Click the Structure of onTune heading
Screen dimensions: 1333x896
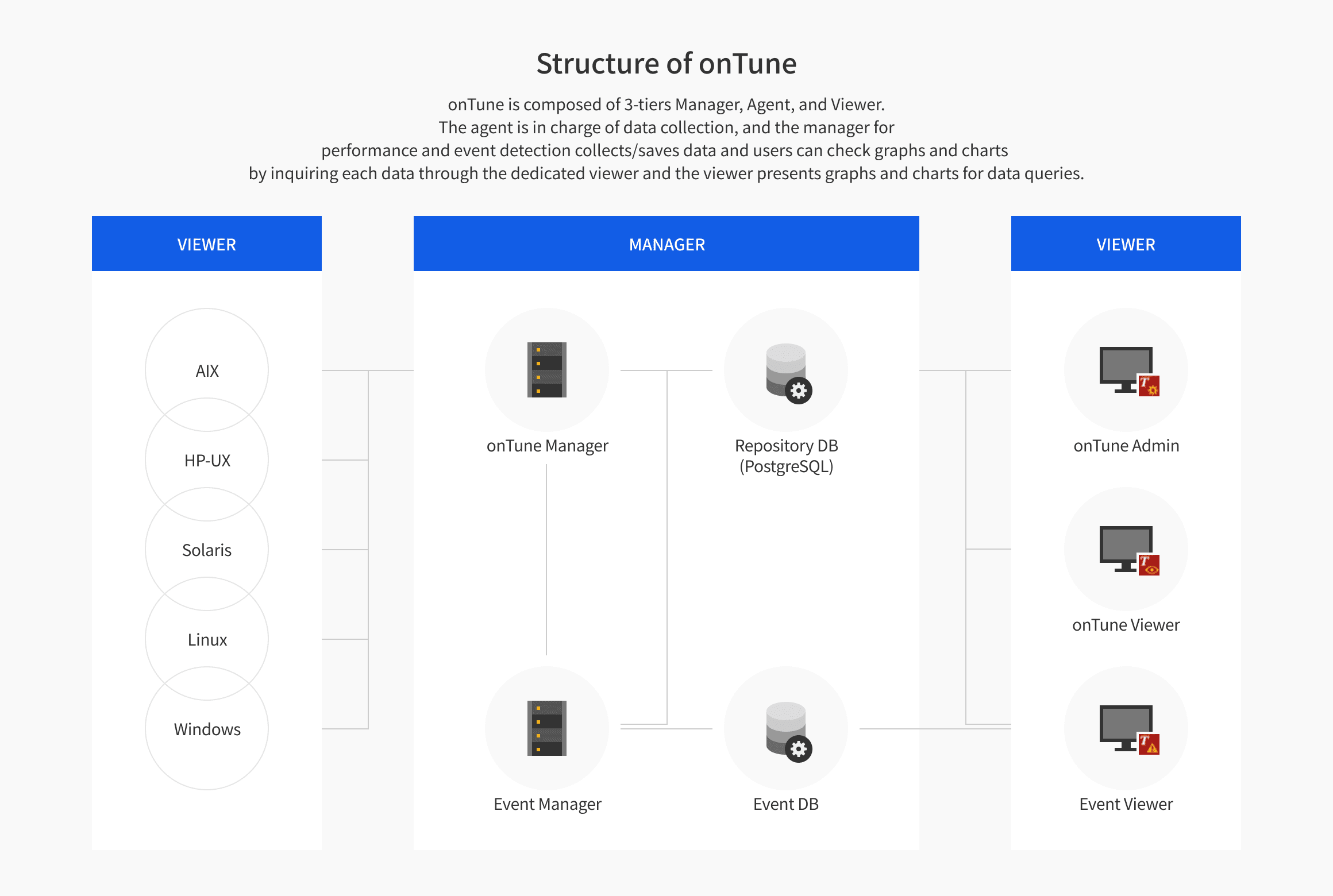tap(666, 63)
